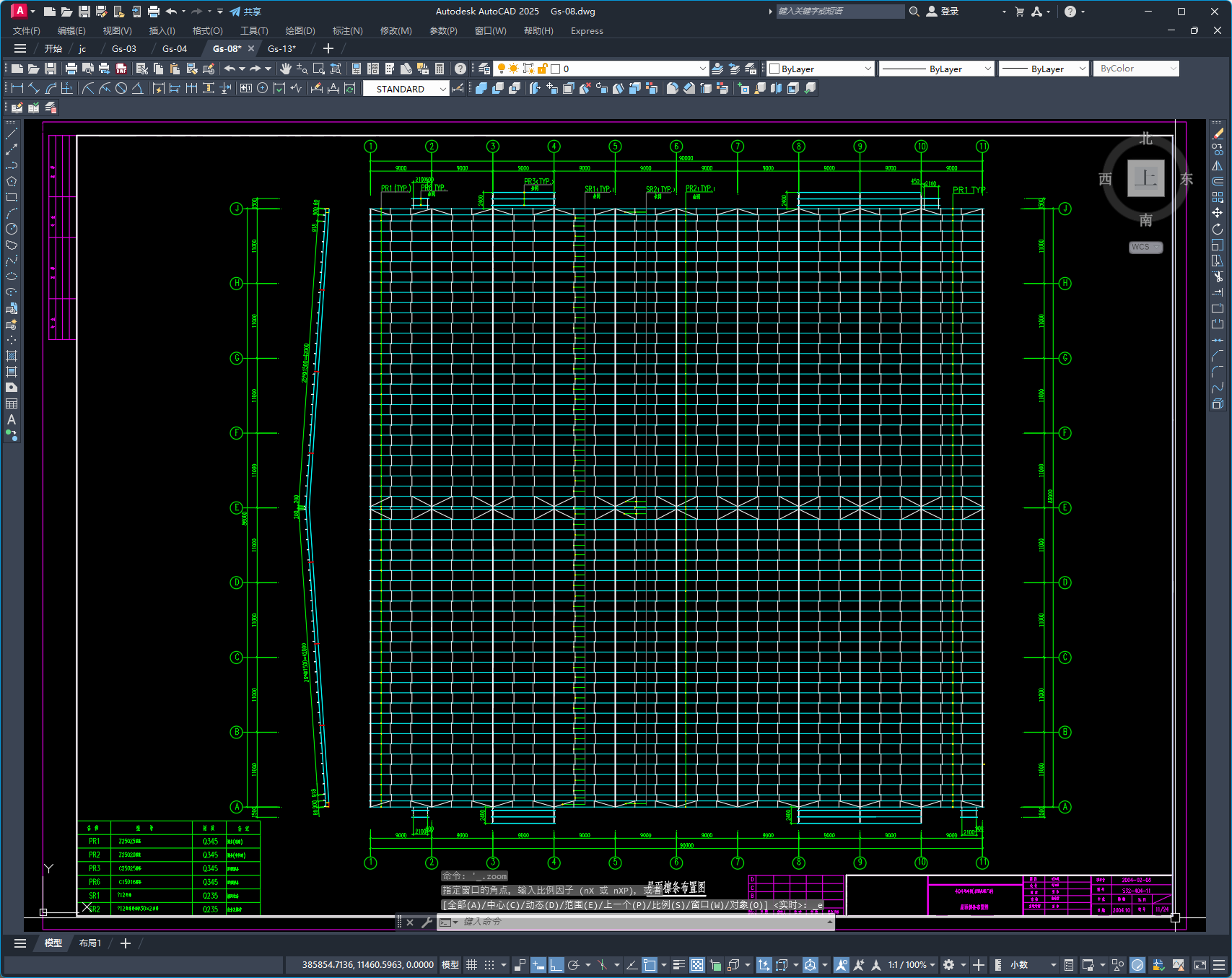Select the Circle draw tool
1232x978 pixels.
[12, 229]
